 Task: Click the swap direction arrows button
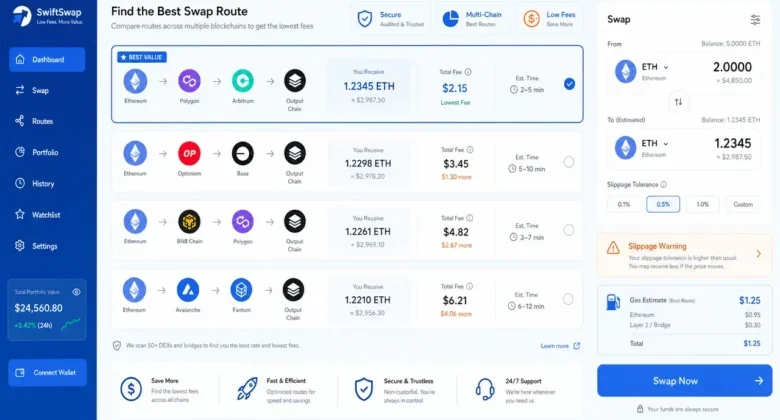[679, 102]
